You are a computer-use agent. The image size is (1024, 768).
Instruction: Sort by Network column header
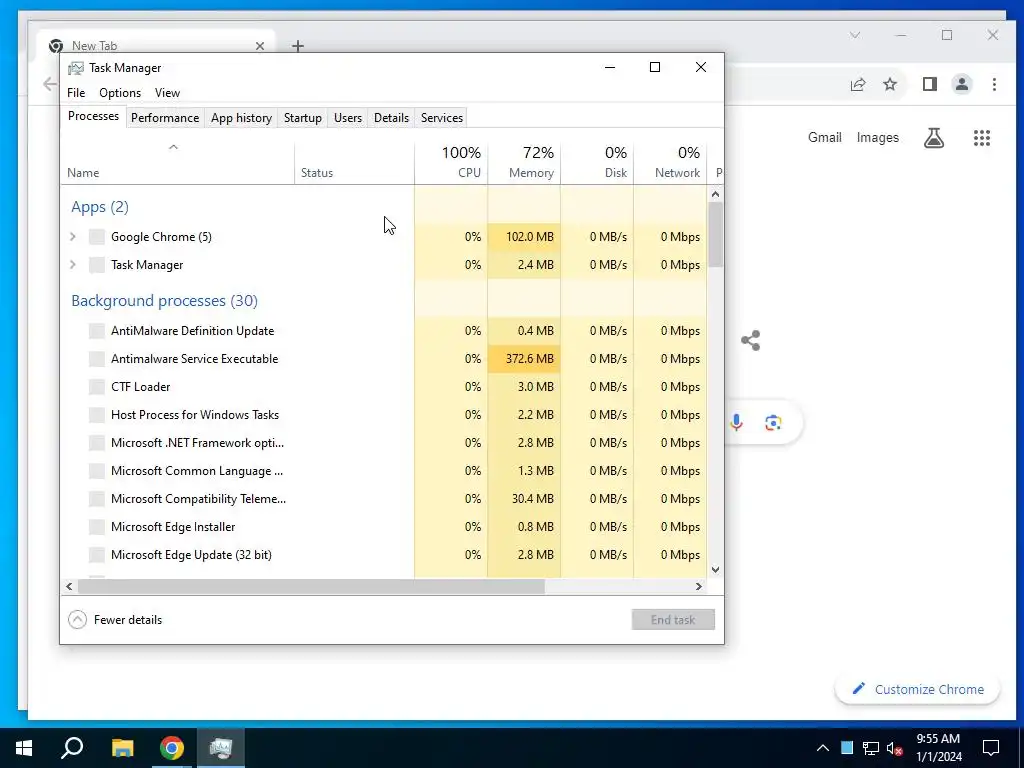(670, 163)
